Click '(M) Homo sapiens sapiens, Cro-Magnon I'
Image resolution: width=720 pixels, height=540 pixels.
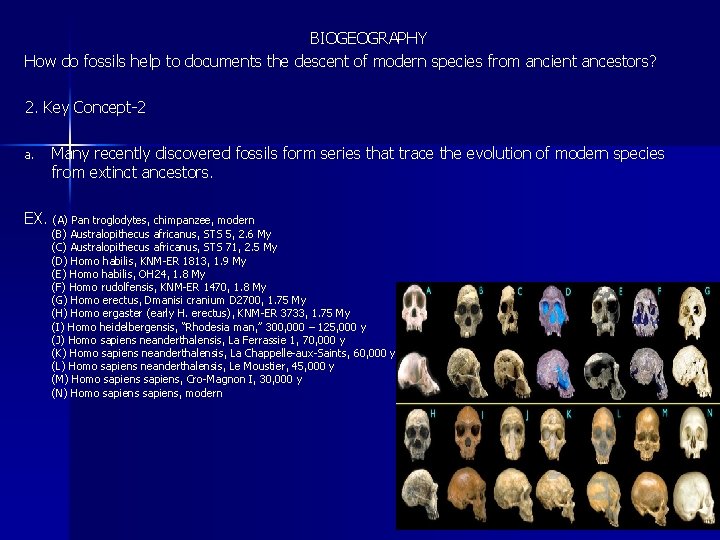pyautogui.click(x=177, y=379)
